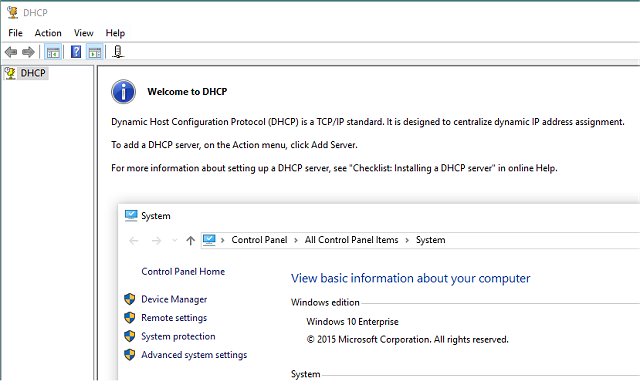
Task: Click the Control Panel Home link
Action: click(x=183, y=272)
